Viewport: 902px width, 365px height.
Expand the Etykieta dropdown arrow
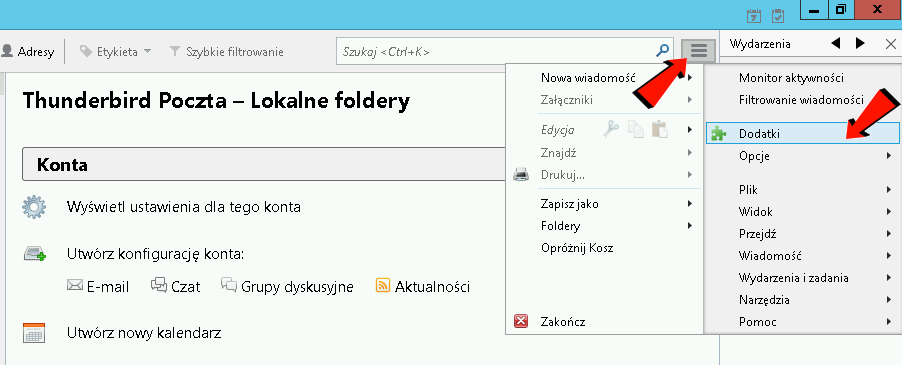[147, 52]
